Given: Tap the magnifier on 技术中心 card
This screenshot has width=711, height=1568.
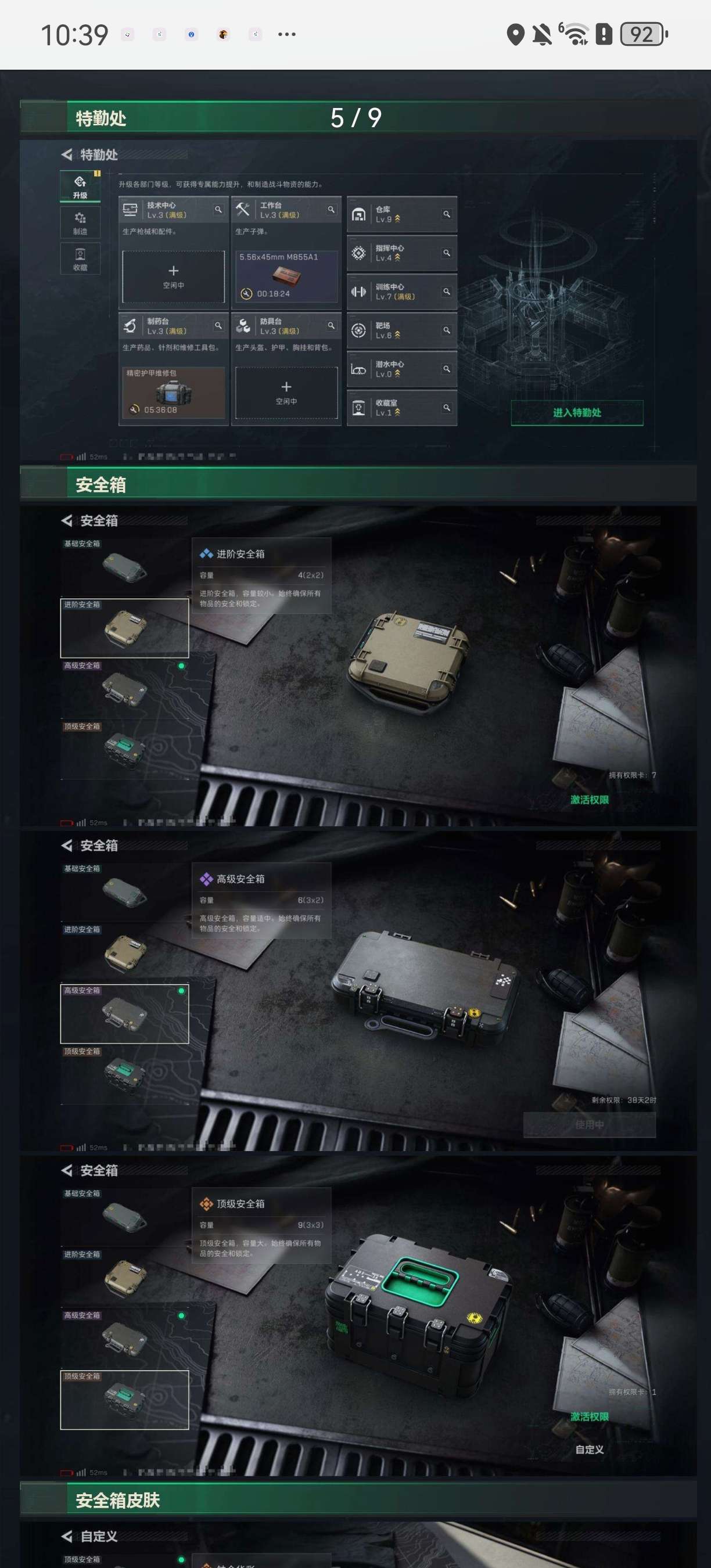Looking at the screenshot, I should [x=218, y=210].
